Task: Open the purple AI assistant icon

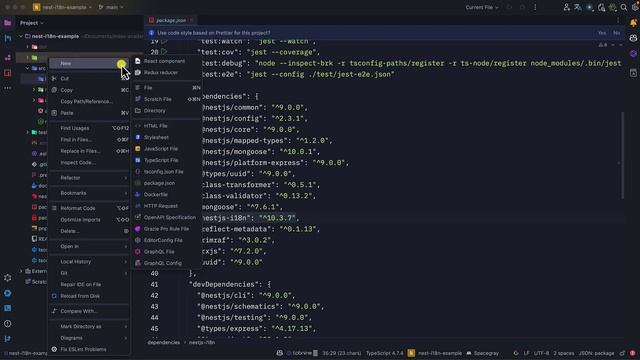Action: [633, 53]
